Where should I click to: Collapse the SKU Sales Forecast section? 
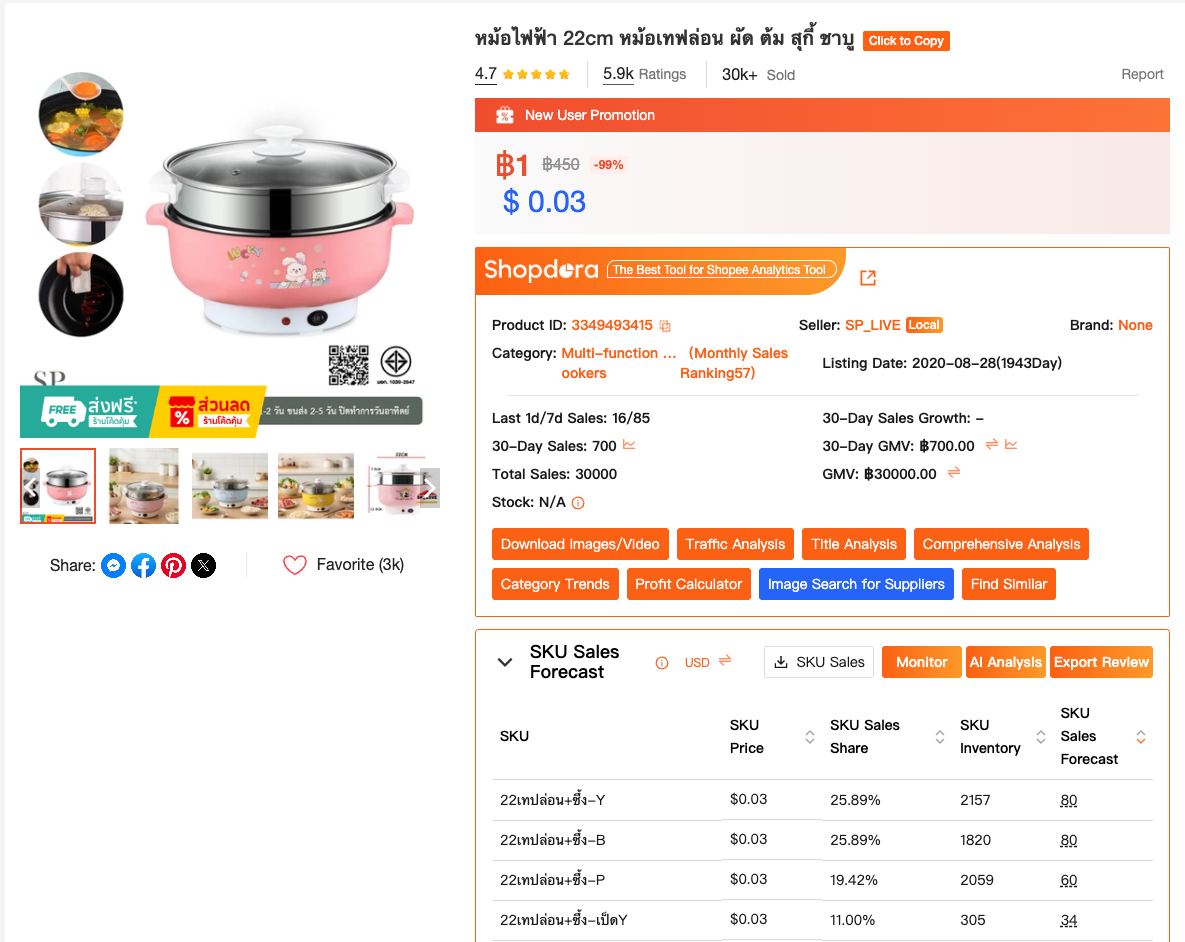coord(506,662)
